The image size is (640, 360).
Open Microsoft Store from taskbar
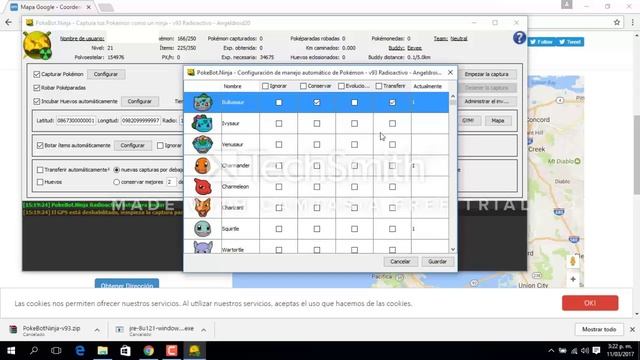tap(125, 351)
